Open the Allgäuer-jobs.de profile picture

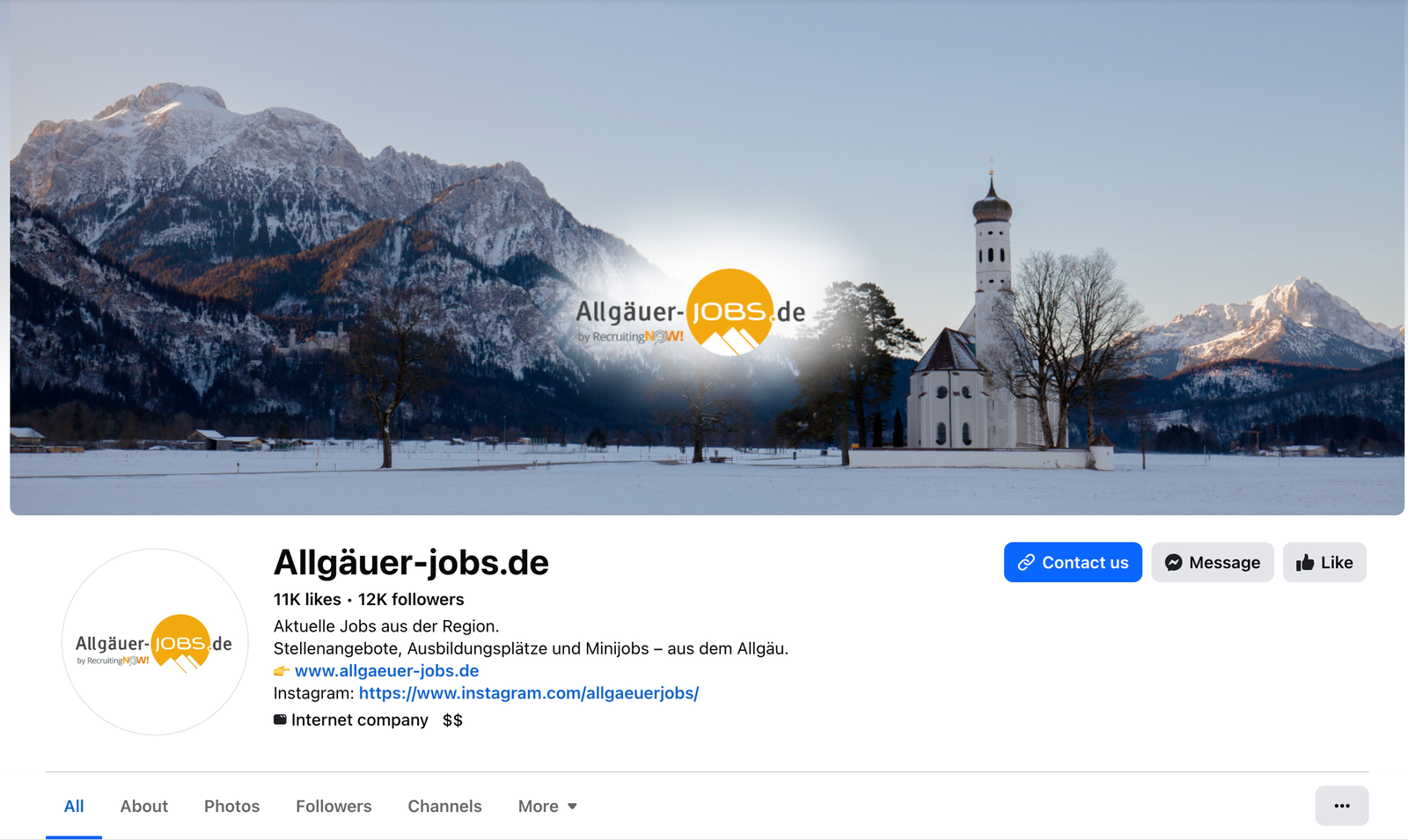point(155,642)
